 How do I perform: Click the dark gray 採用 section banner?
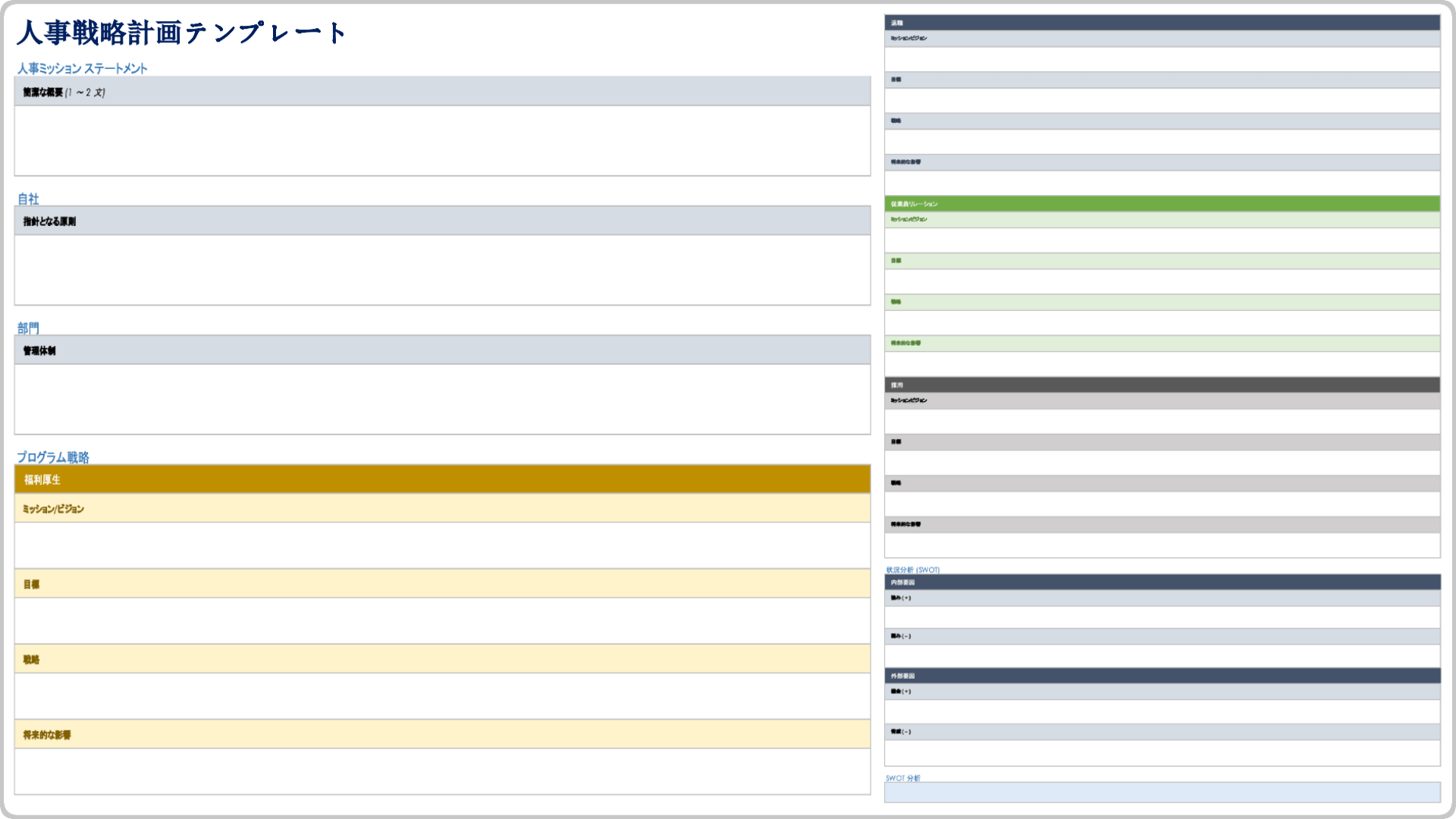1162,384
